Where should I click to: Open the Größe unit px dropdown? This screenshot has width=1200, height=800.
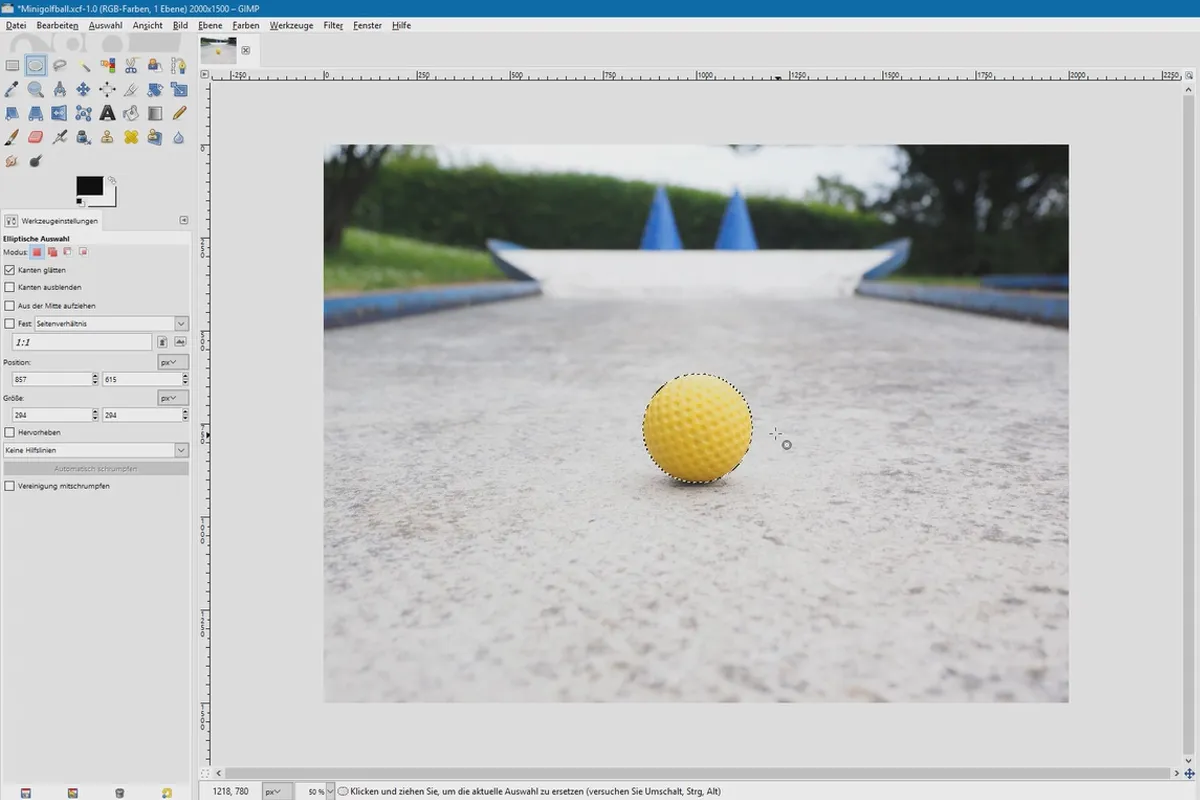tap(173, 397)
